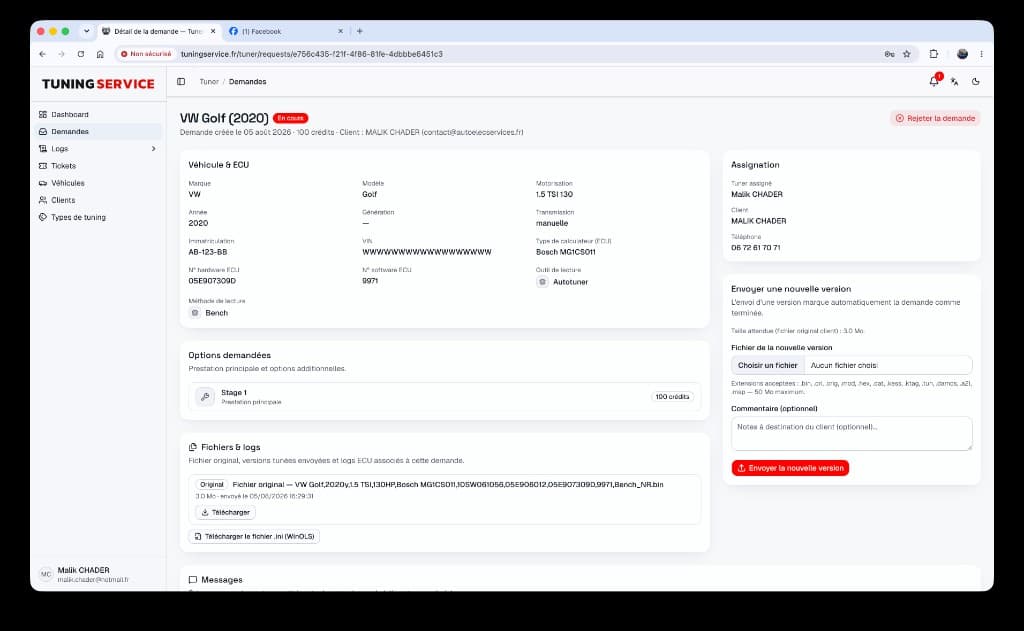Click the Logs icon in sidebar
The width and height of the screenshot is (1024, 631).
click(x=43, y=149)
